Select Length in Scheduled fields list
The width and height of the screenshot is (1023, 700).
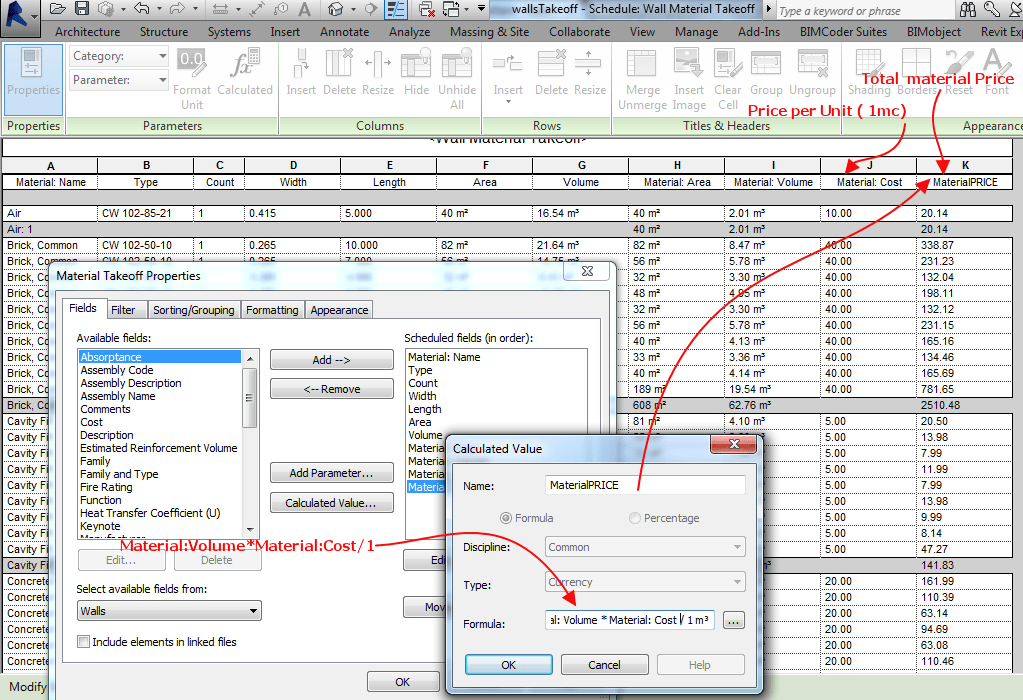click(x=425, y=409)
